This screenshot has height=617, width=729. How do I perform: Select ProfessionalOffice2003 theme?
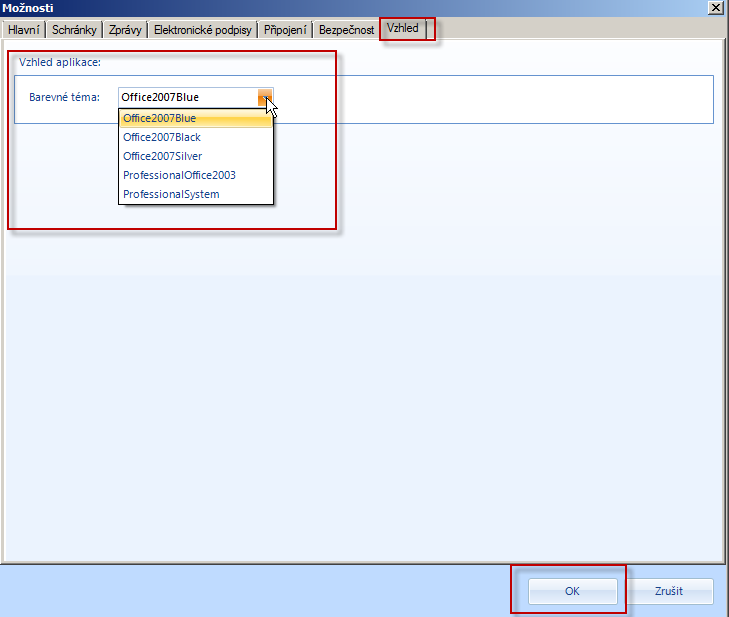point(196,175)
